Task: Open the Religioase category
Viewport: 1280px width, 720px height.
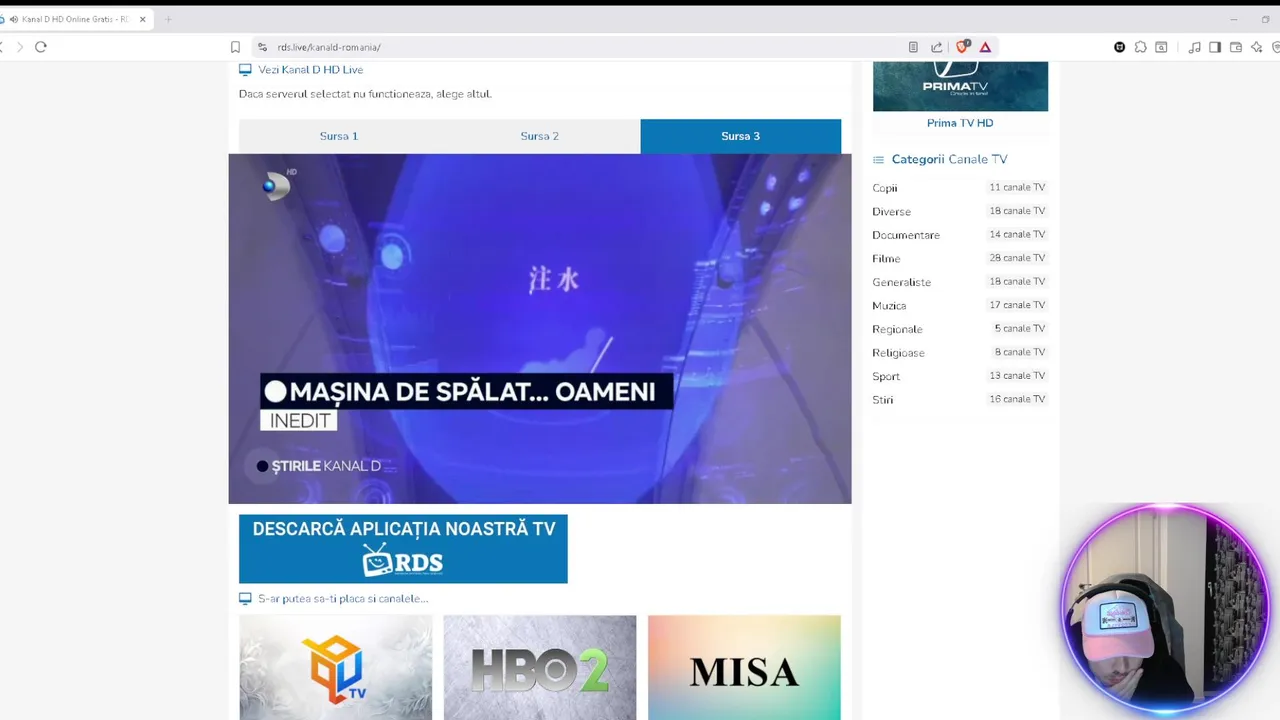Action: [x=898, y=353]
